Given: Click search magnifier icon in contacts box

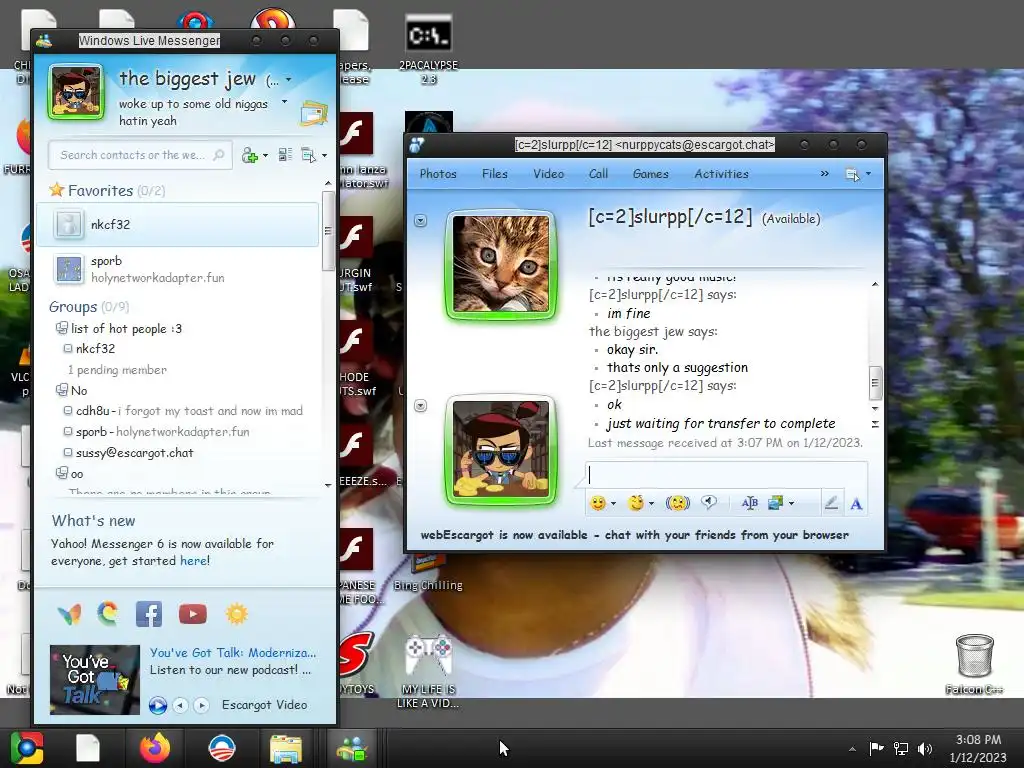Looking at the screenshot, I should click(x=219, y=155).
